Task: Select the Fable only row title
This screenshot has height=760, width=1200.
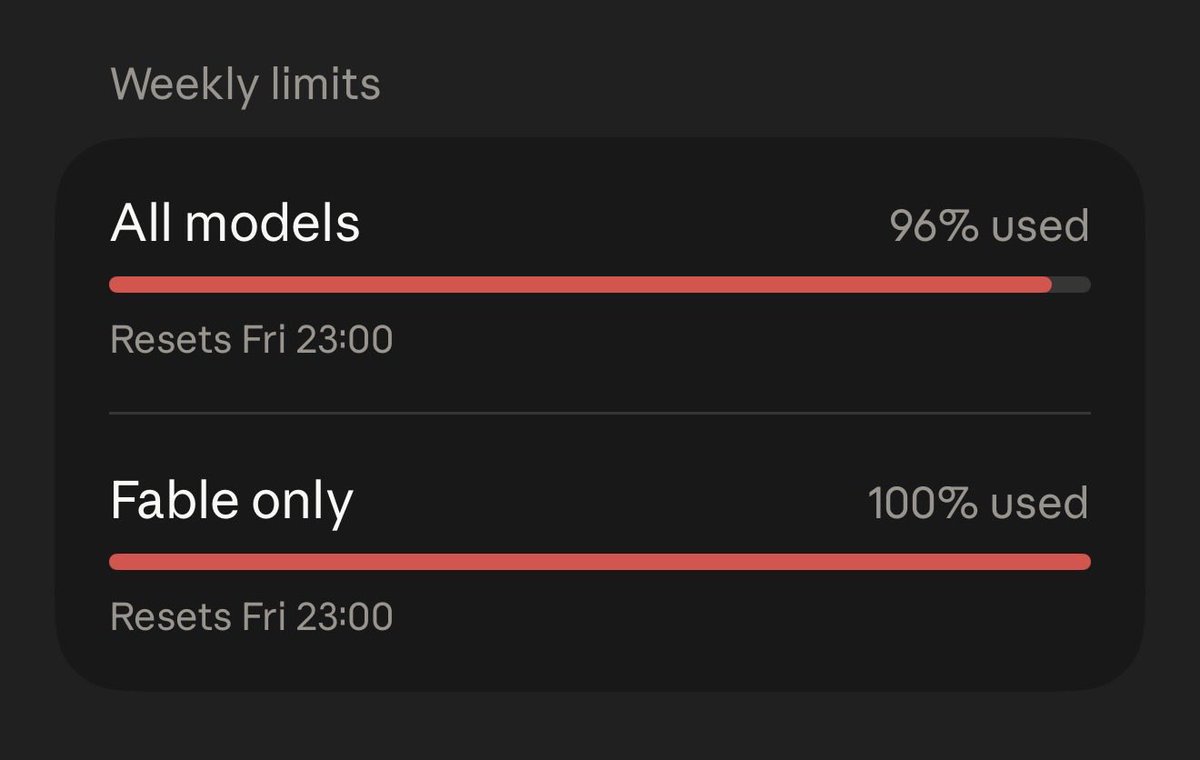Action: pos(231,501)
